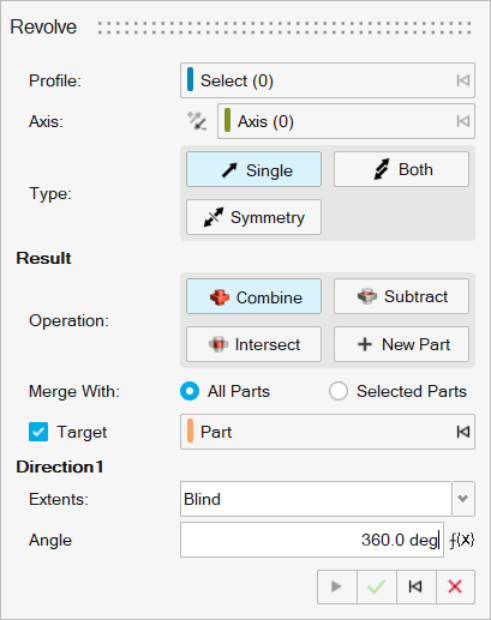The width and height of the screenshot is (491, 620).
Task: Select the Both revolve type
Action: pos(401,169)
